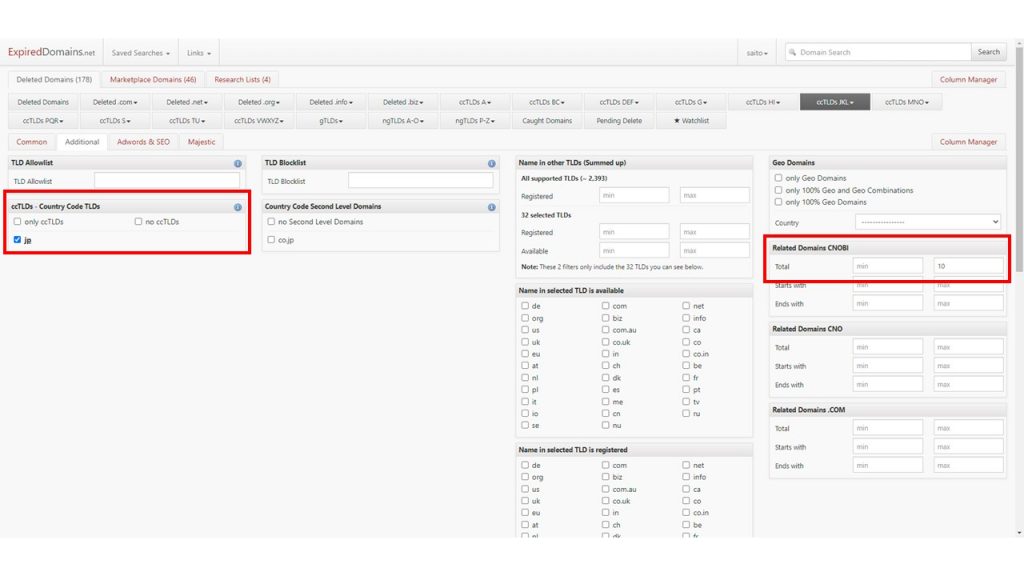Viewport: 1024px width, 576px height.
Task: Switch to Marketplace Domains (46) tab
Action: click(153, 80)
